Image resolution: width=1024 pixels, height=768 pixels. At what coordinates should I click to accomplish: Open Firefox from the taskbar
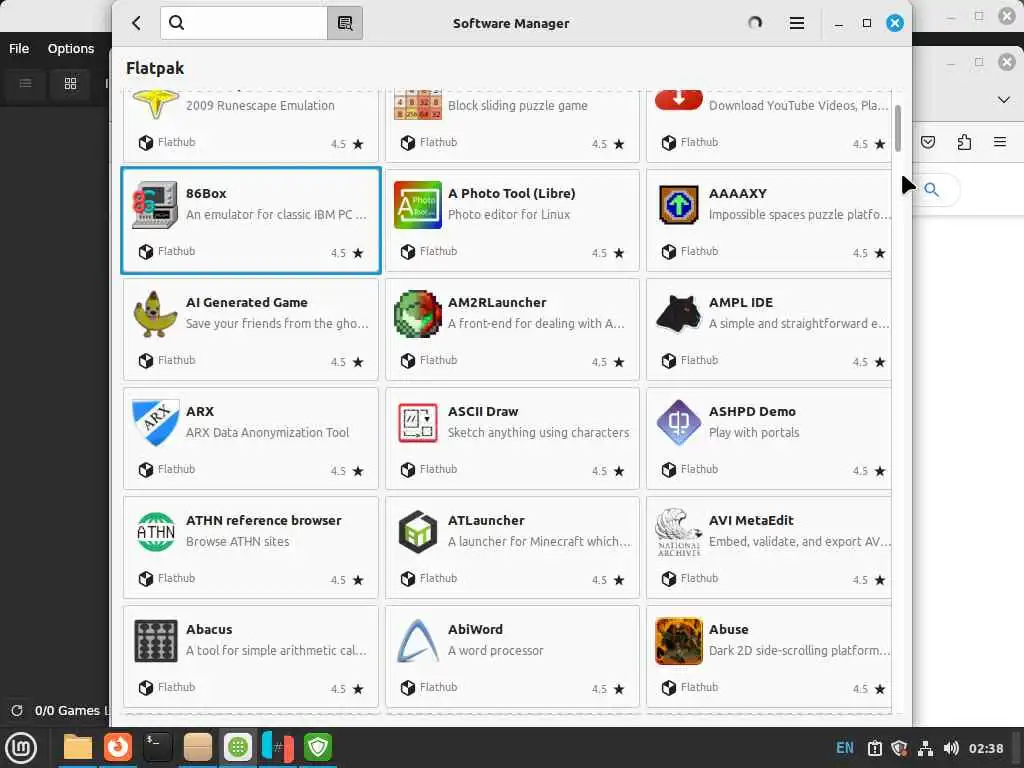click(118, 747)
